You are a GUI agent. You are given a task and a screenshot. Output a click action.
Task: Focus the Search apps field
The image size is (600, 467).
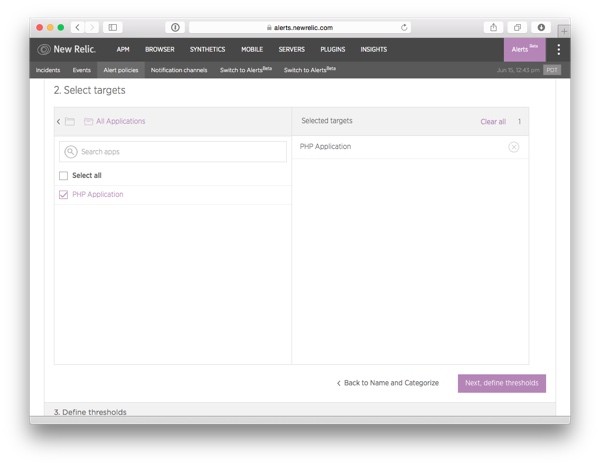tap(173, 152)
